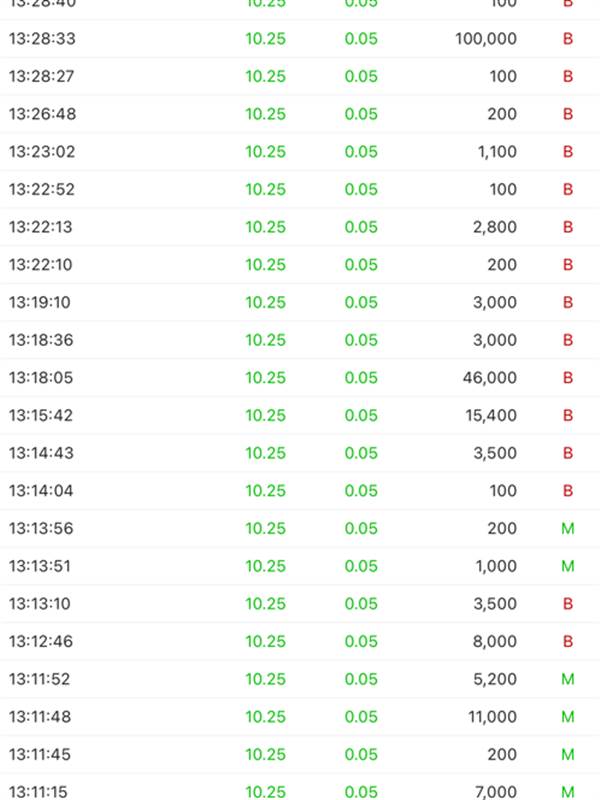Click the 0.05 change at 13:14:43
Viewport: 600px width, 800px height.
tap(361, 453)
